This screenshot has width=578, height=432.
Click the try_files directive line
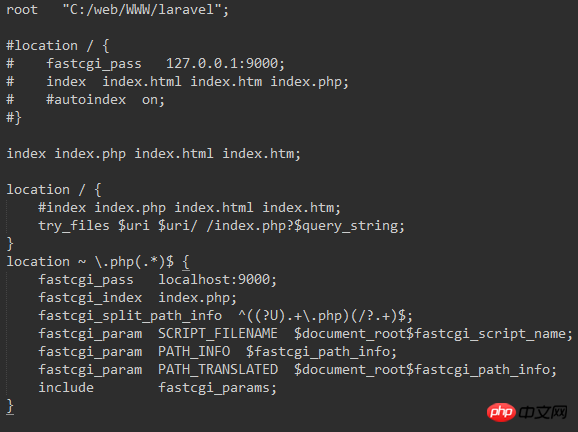221,226
